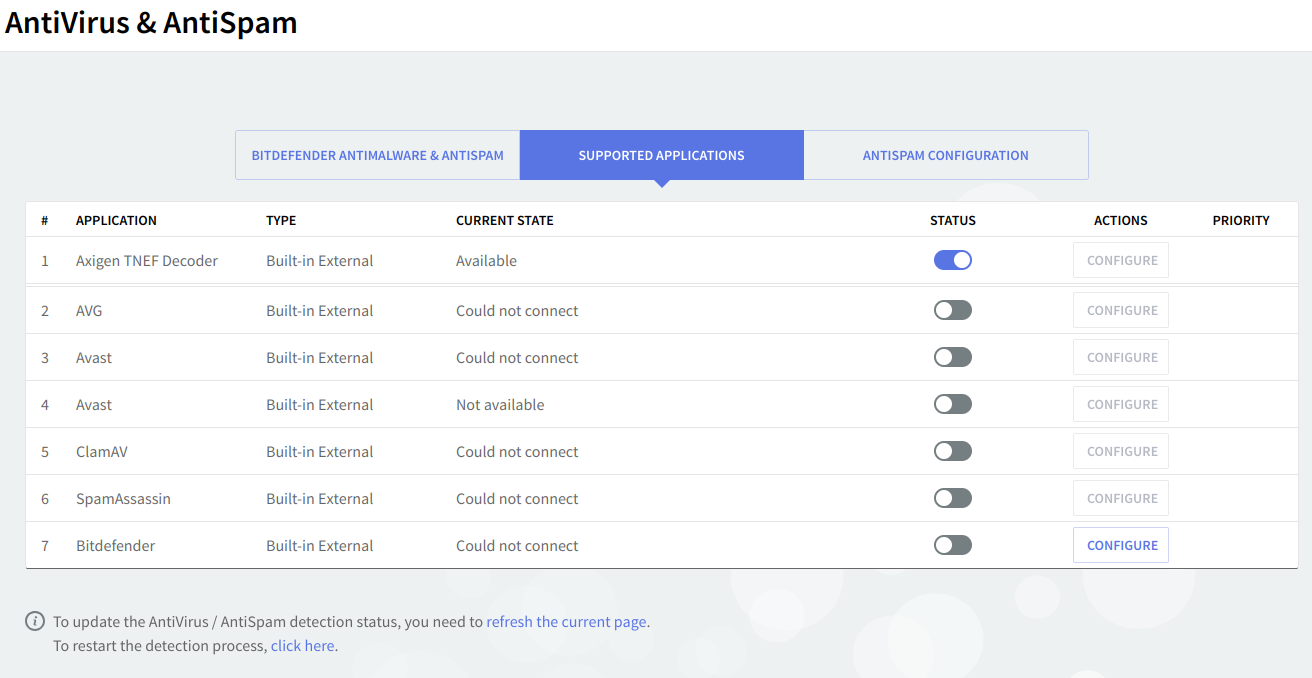Turn on the ClamAV status toggle
Viewport: 1312px width, 678px height.
tap(952, 451)
